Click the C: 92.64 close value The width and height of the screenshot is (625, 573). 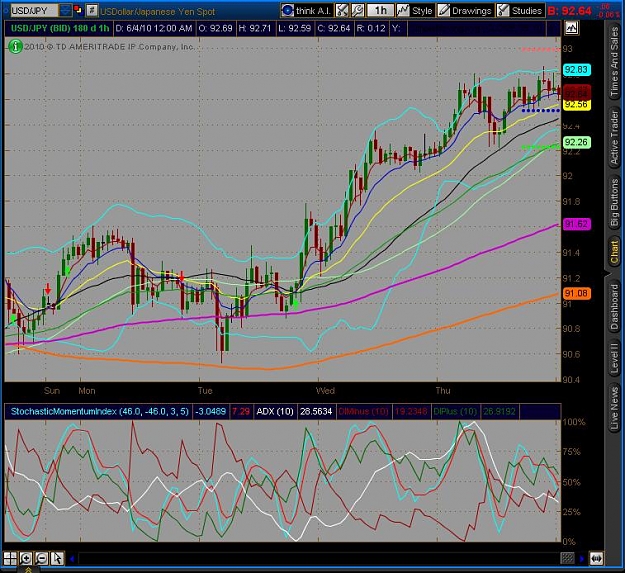[x=334, y=28]
